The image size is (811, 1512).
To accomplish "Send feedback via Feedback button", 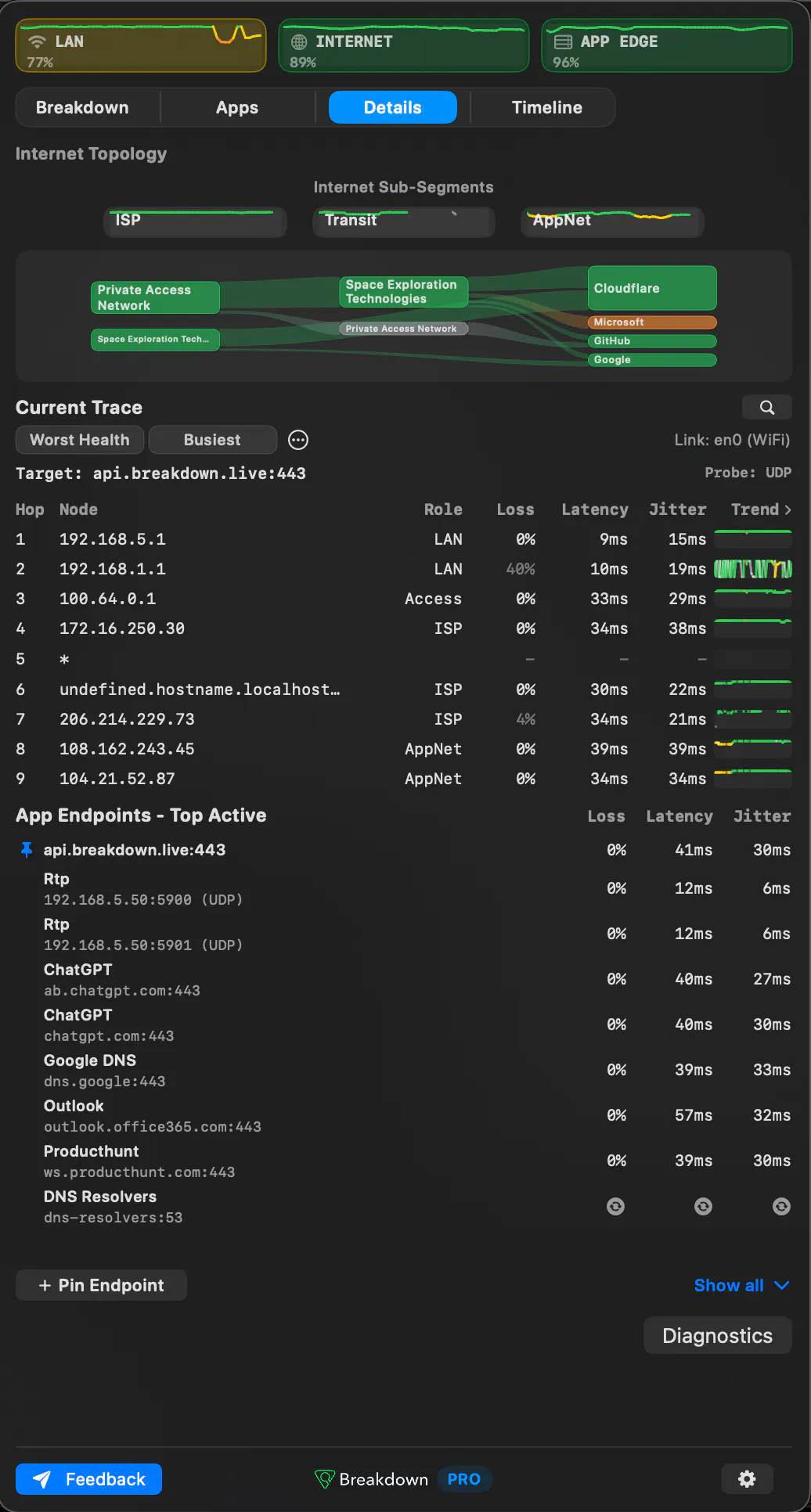I will (88, 1479).
